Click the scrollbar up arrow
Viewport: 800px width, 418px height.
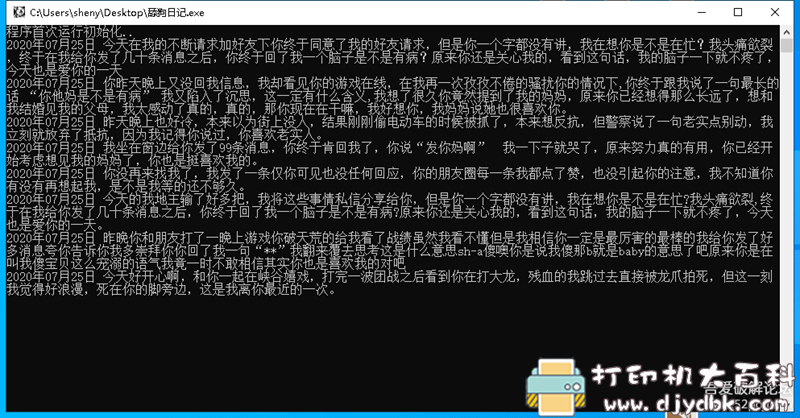coord(786,31)
